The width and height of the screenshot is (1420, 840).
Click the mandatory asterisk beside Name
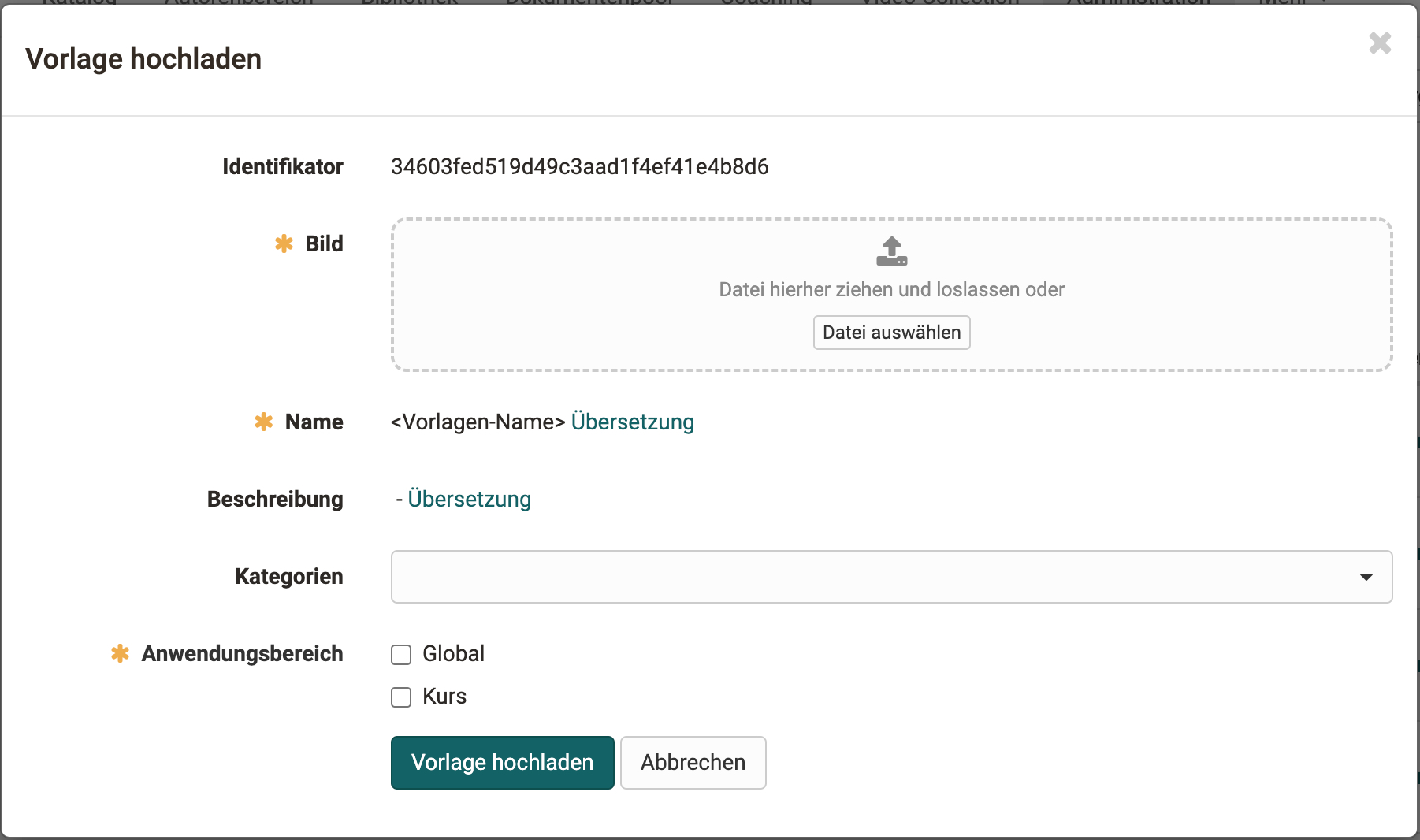point(263,422)
